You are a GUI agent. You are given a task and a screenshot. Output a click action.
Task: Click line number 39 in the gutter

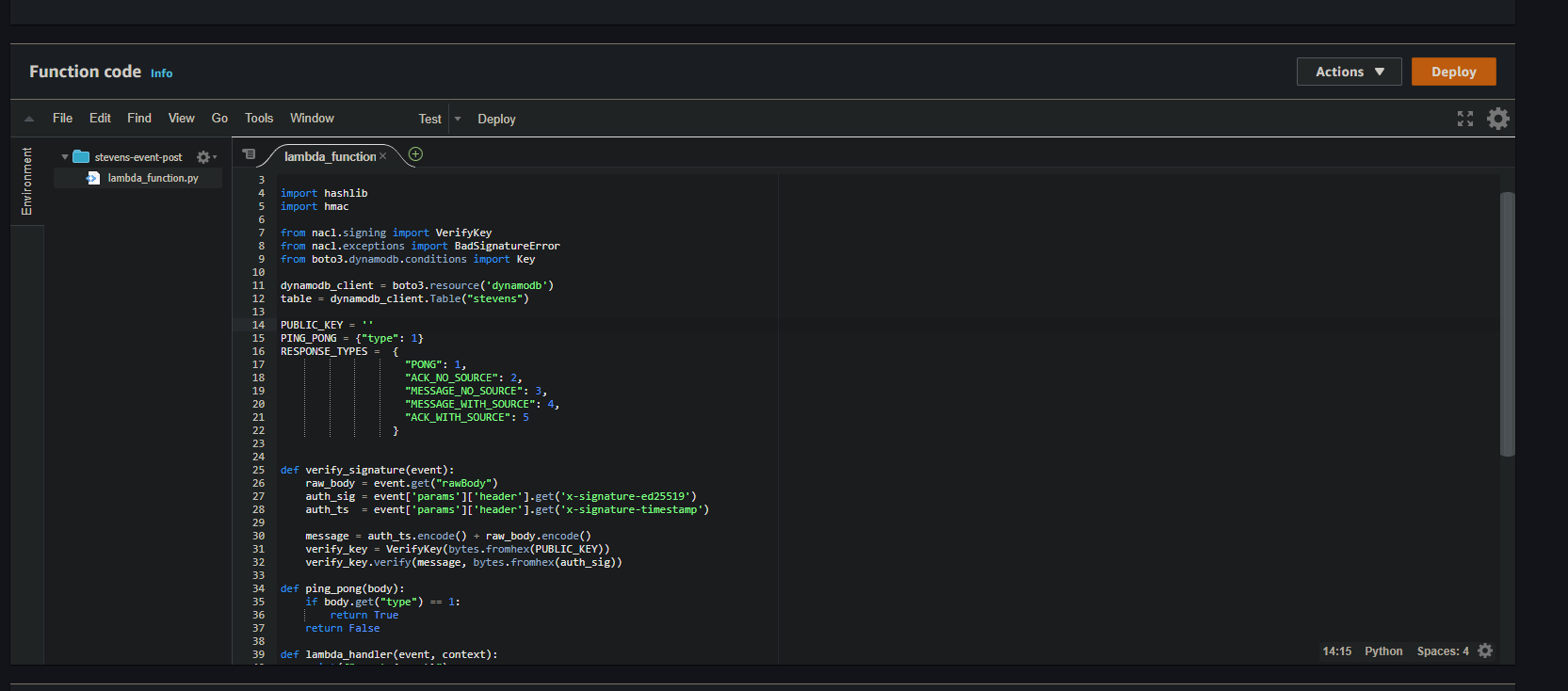coord(258,654)
